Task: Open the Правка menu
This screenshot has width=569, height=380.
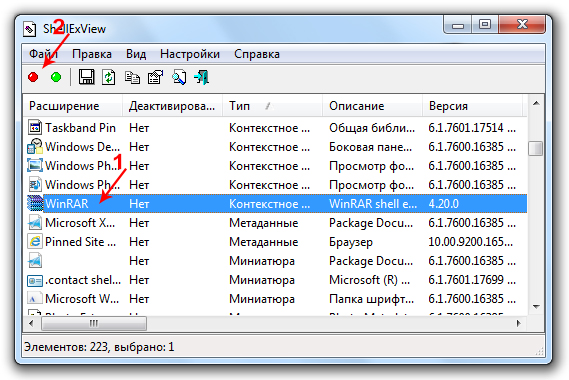Action: (92, 54)
